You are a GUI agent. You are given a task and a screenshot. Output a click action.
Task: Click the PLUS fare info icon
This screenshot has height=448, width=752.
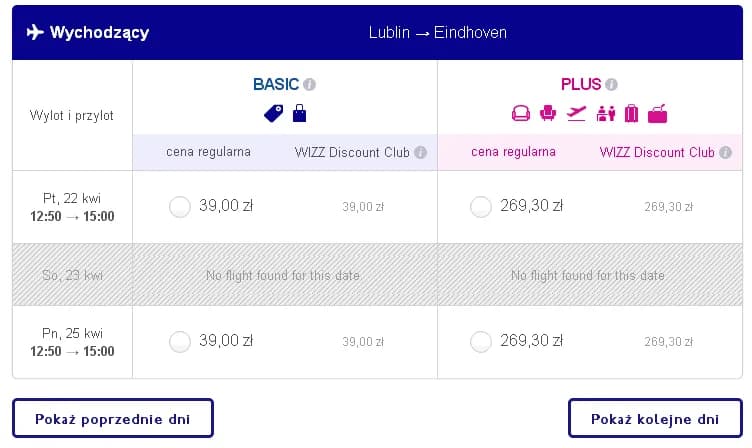point(612,85)
